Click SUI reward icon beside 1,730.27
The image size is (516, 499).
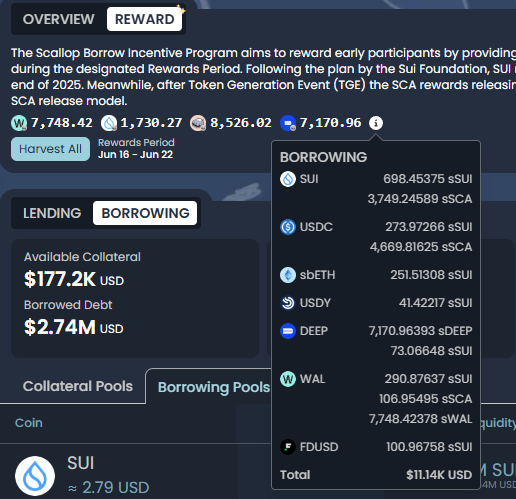pyautogui.click(x=109, y=123)
